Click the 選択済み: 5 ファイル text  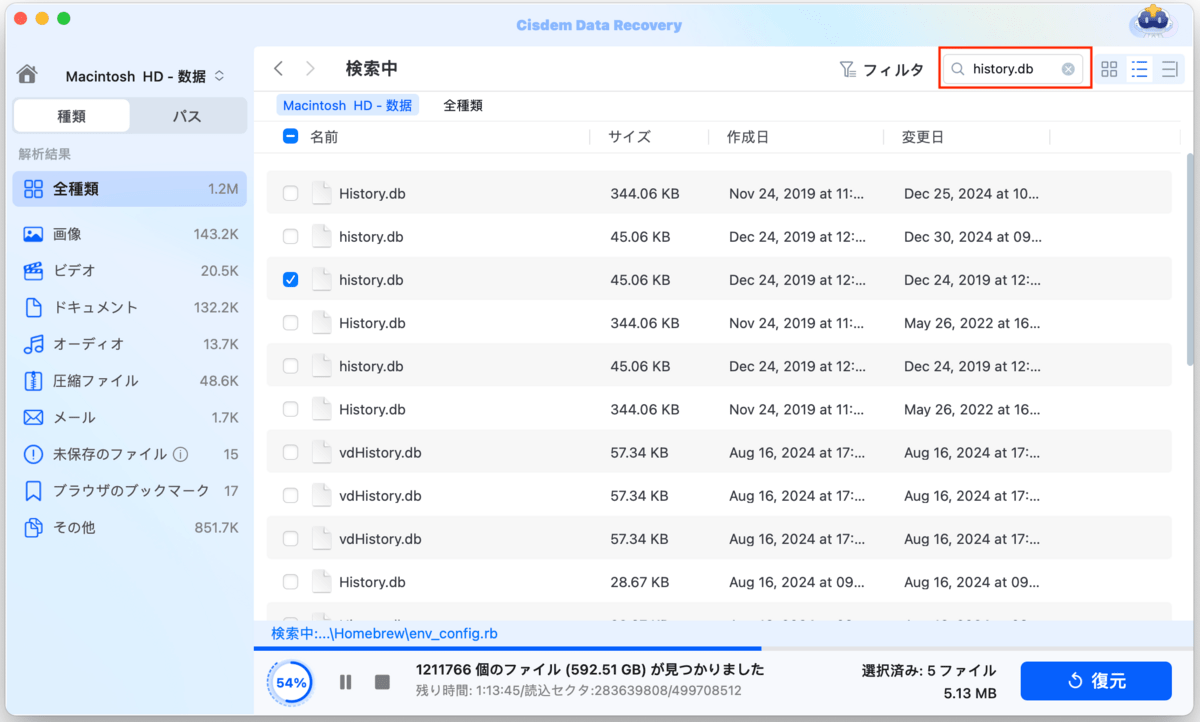pyautogui.click(x=929, y=671)
